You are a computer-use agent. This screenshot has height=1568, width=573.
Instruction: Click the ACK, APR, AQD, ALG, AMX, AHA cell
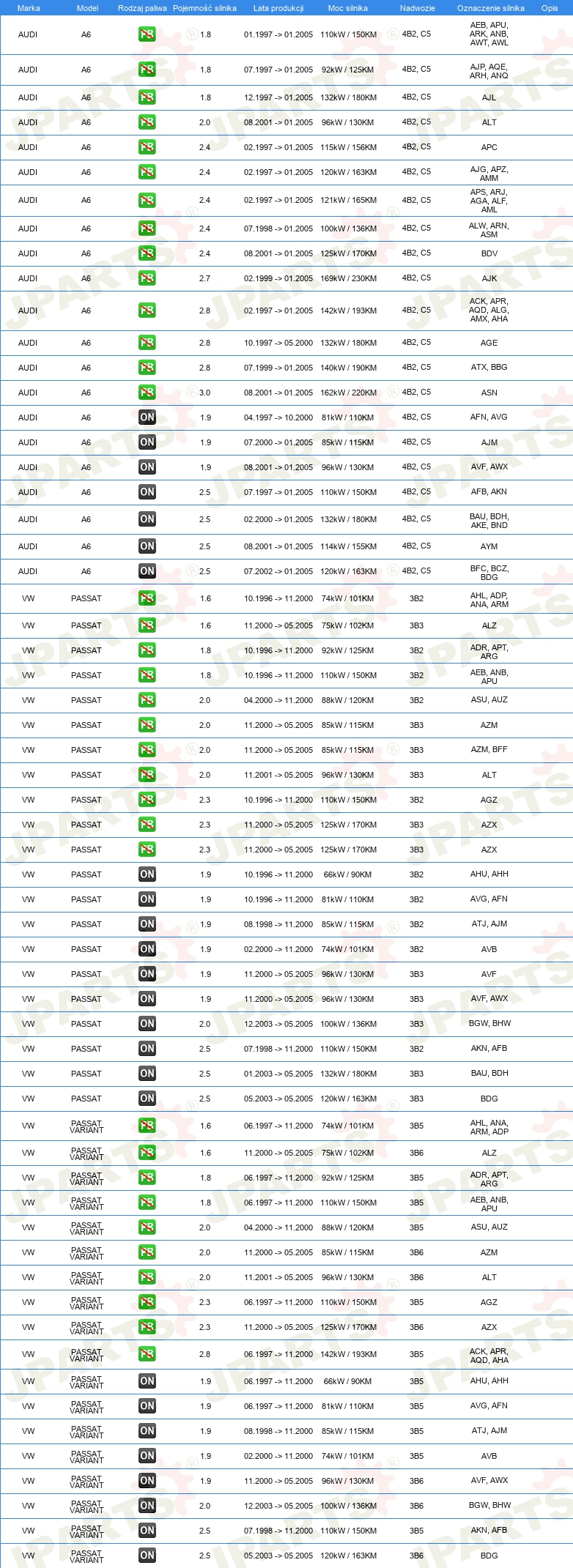[489, 310]
